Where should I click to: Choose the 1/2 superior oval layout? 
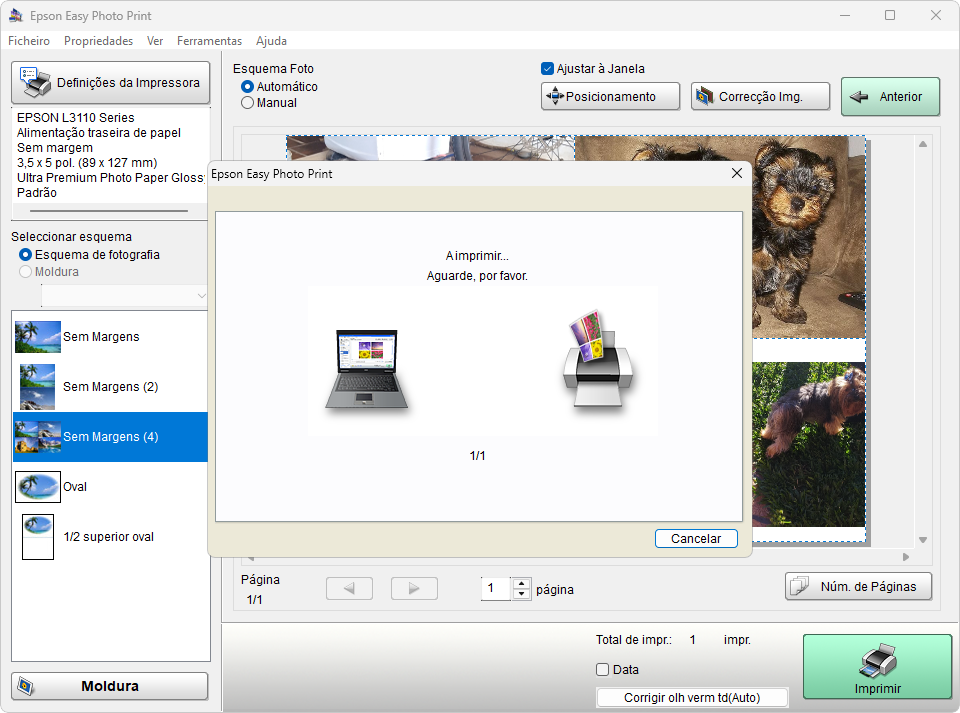click(110, 537)
